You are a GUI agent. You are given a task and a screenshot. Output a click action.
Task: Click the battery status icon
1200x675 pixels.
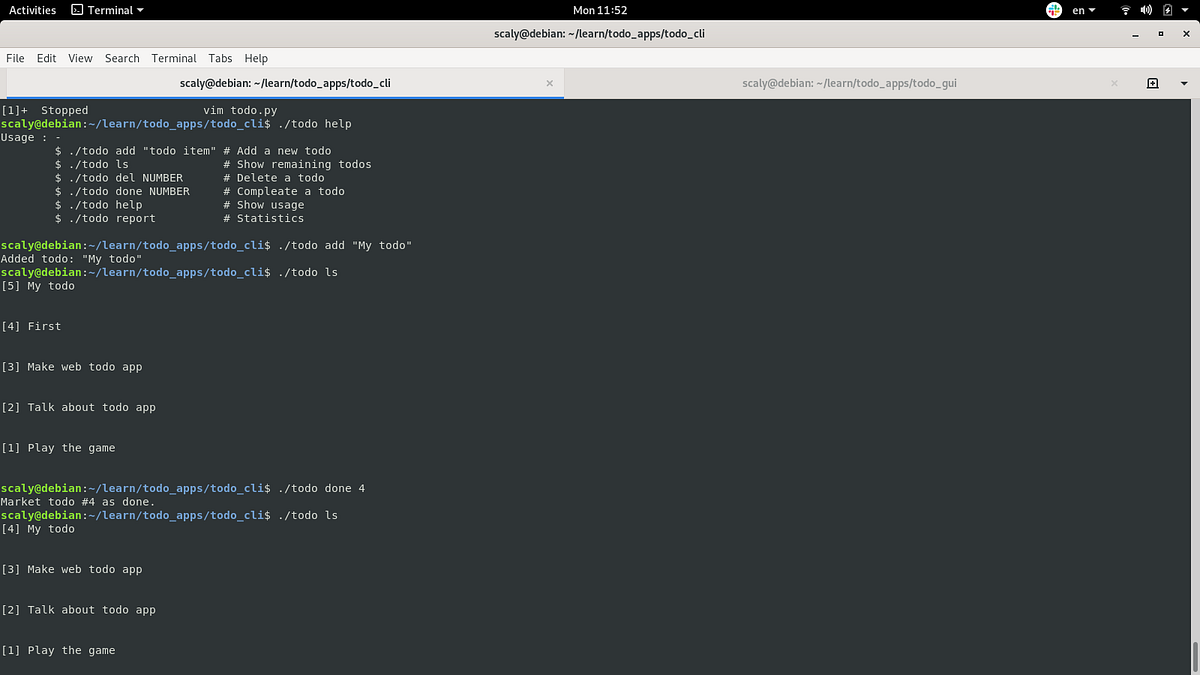[1165, 9]
